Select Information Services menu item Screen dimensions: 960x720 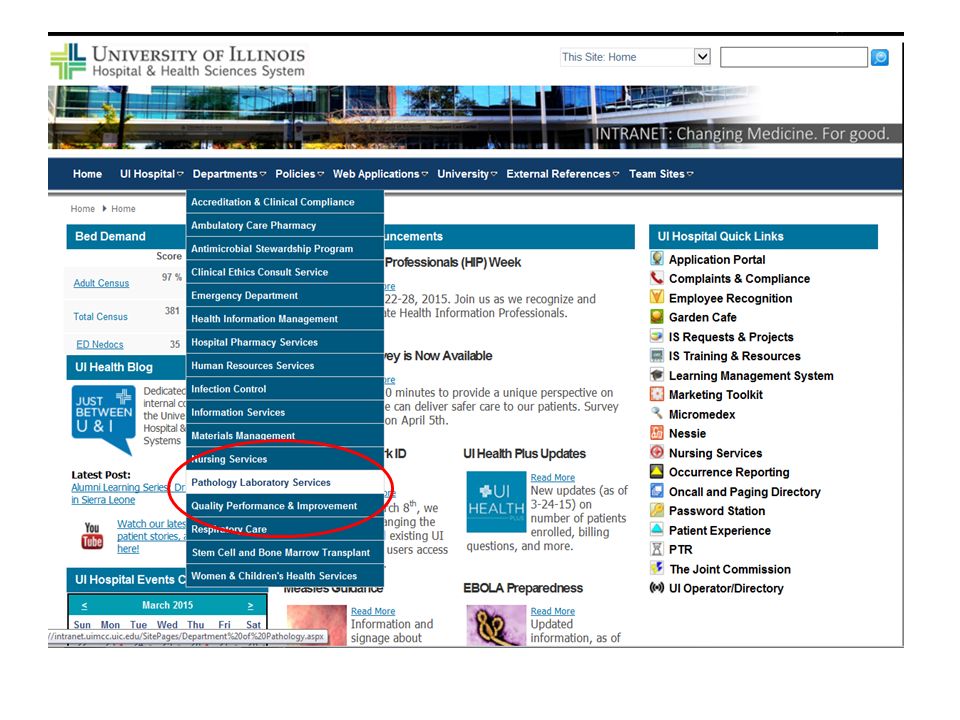point(285,412)
